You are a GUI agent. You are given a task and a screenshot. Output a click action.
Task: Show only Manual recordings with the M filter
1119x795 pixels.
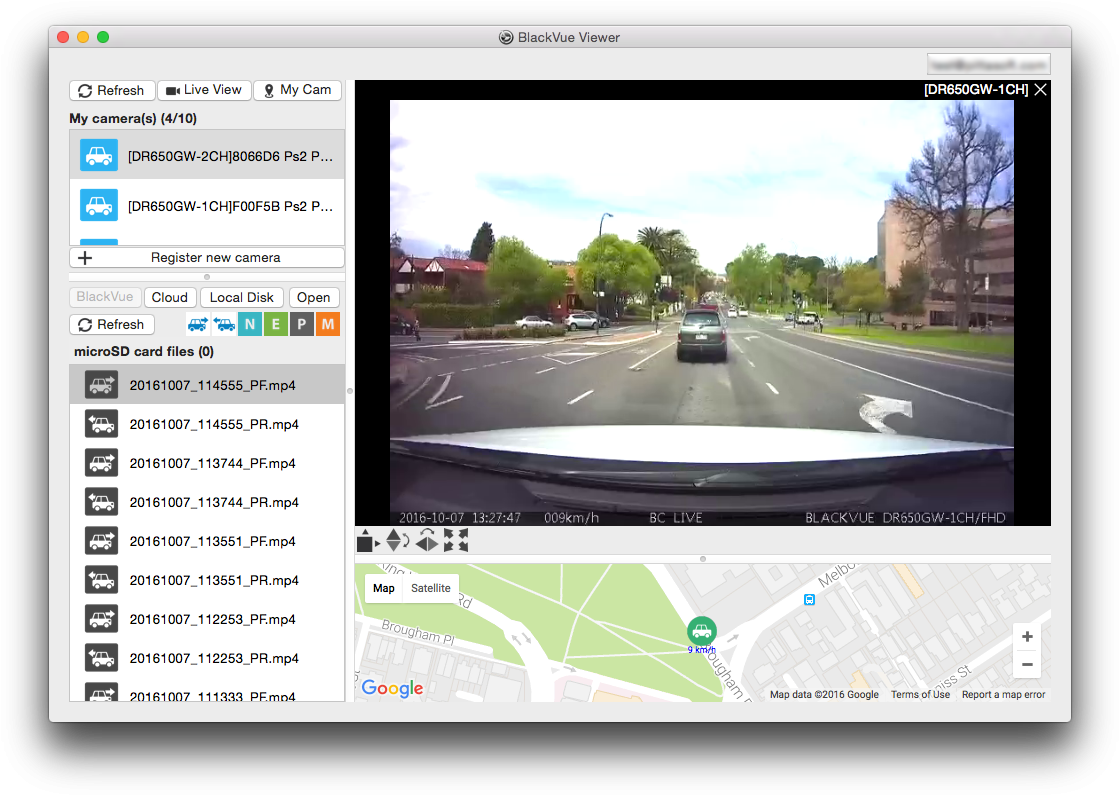pos(327,324)
